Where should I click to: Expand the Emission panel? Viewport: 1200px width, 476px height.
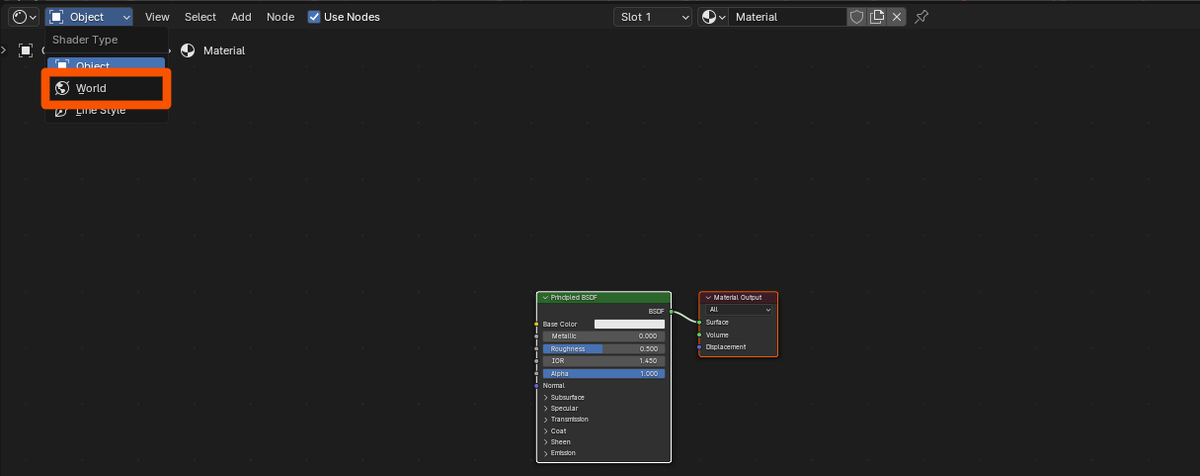point(546,453)
